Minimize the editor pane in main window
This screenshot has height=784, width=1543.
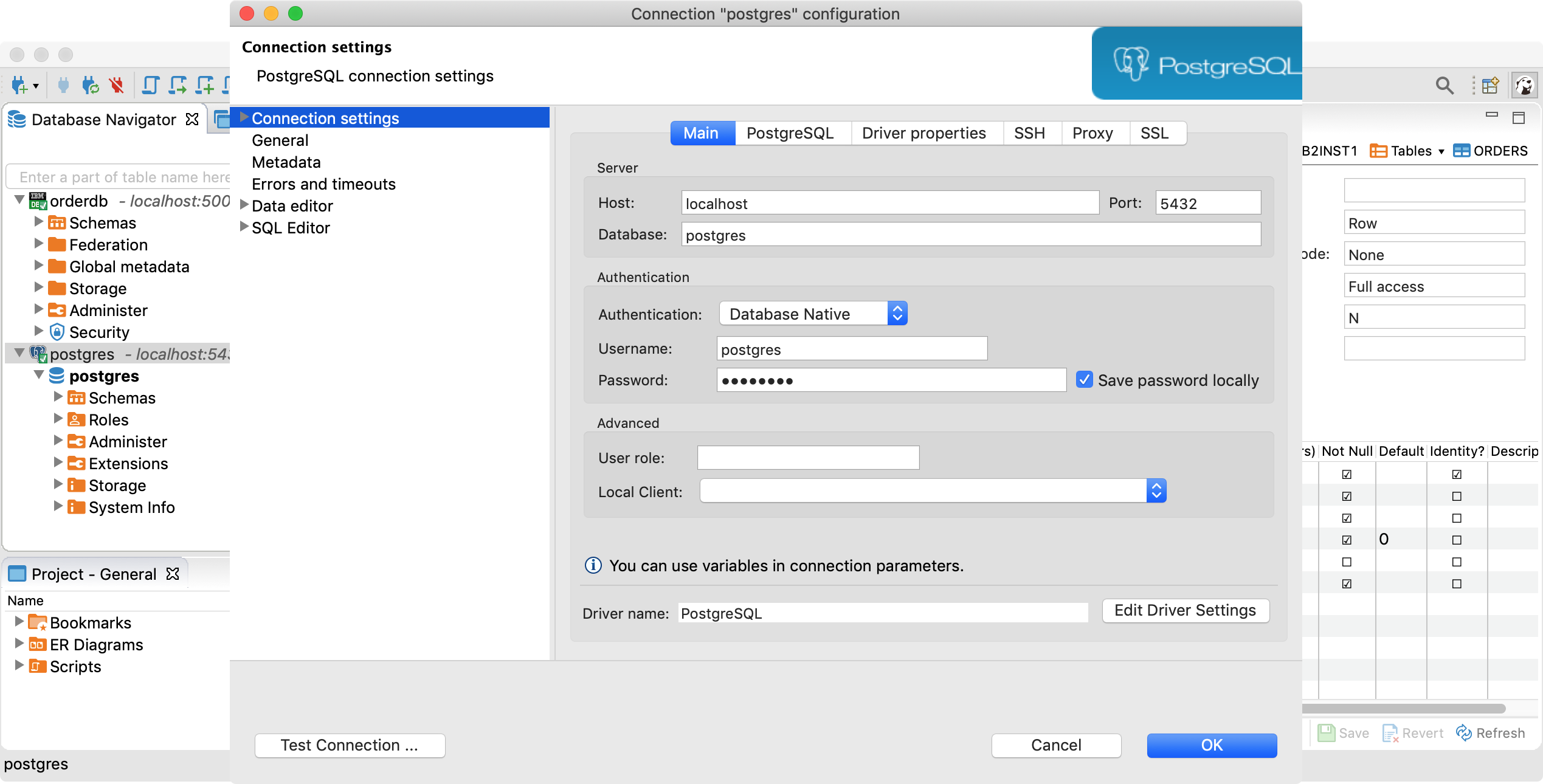[x=1491, y=114]
